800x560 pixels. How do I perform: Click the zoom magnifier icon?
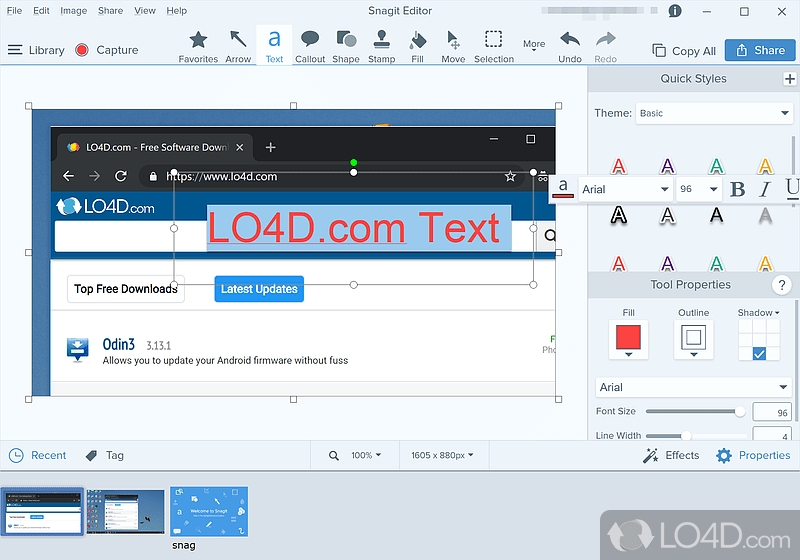point(334,455)
